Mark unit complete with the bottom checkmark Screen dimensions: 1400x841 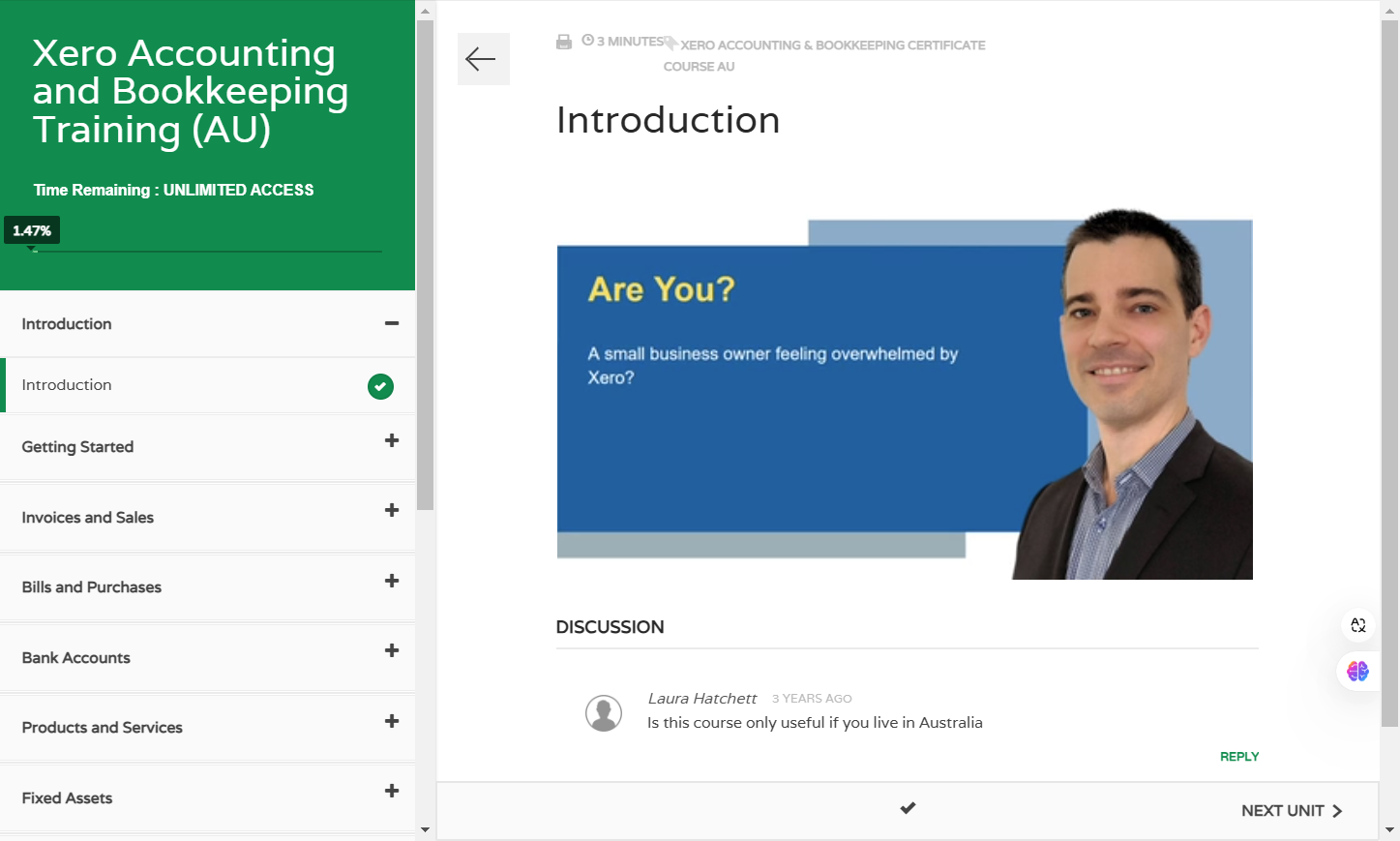908,808
